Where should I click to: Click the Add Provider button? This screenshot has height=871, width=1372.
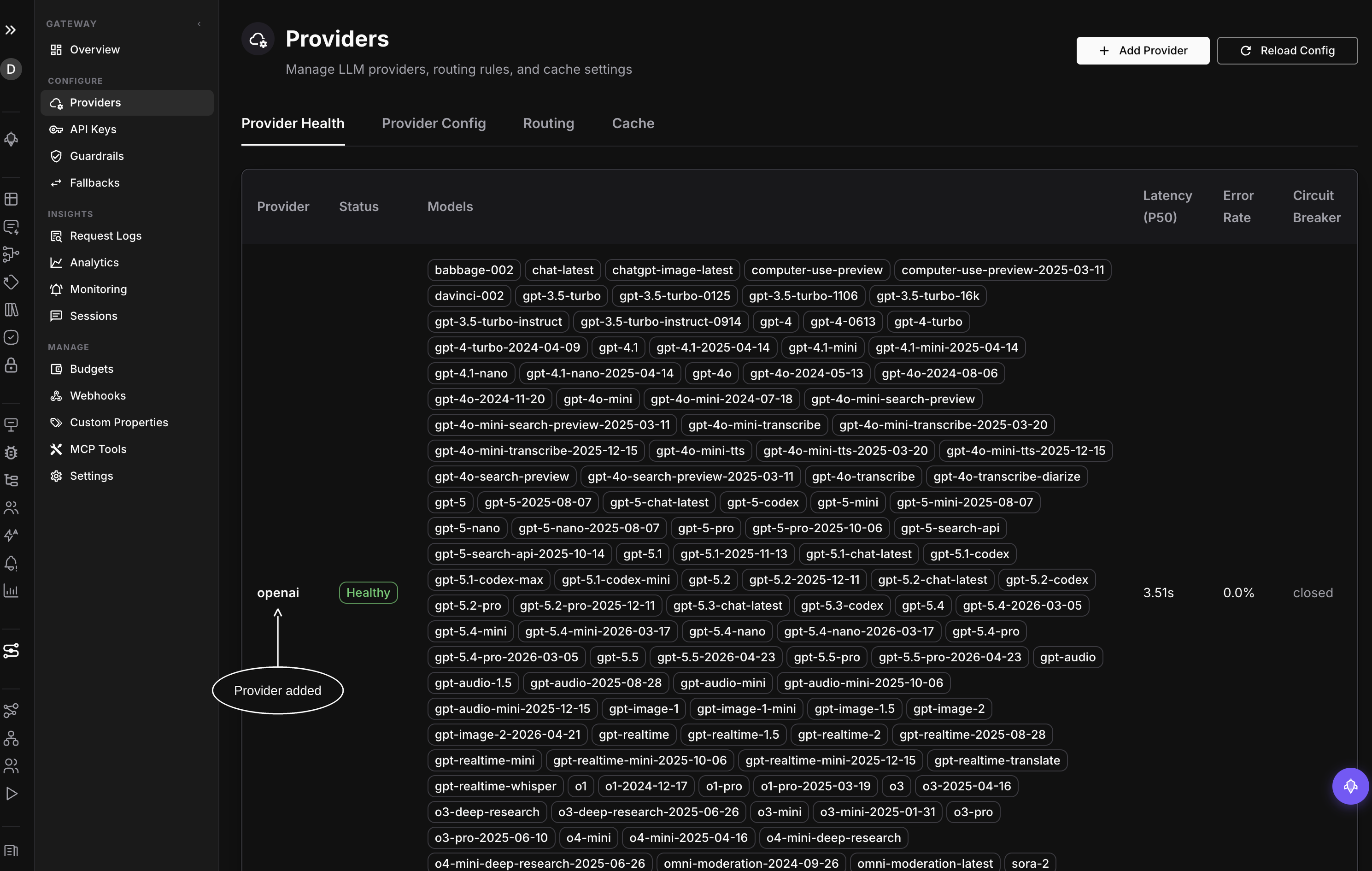1143,51
